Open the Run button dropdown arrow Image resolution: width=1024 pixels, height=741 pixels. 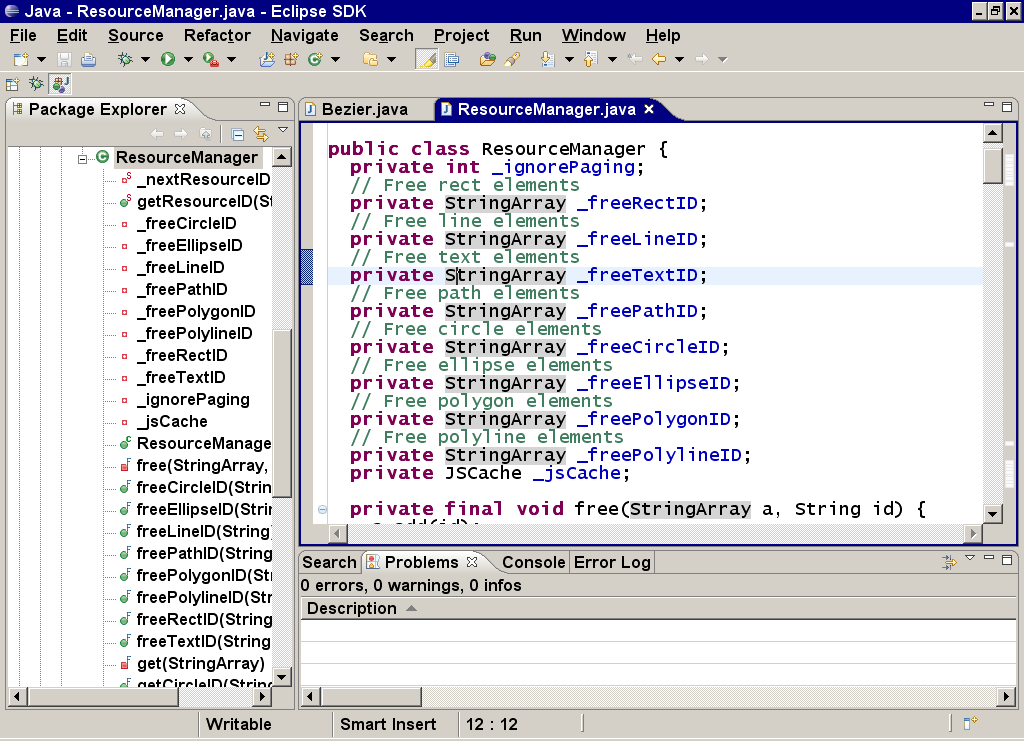click(187, 60)
